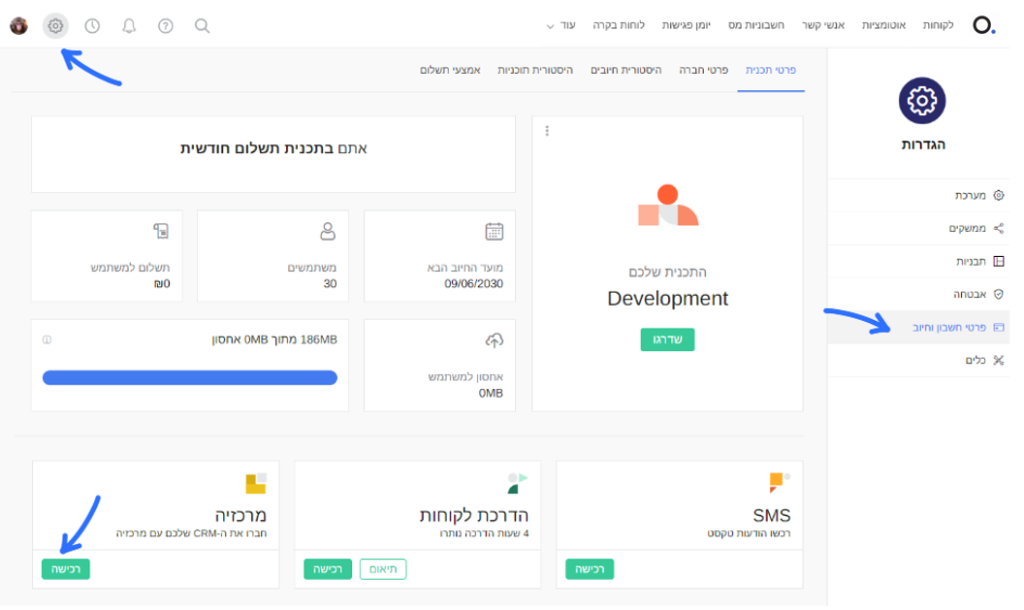This screenshot has width=1024, height=610.
Task: Click the help question mark icon
Action: point(166,26)
